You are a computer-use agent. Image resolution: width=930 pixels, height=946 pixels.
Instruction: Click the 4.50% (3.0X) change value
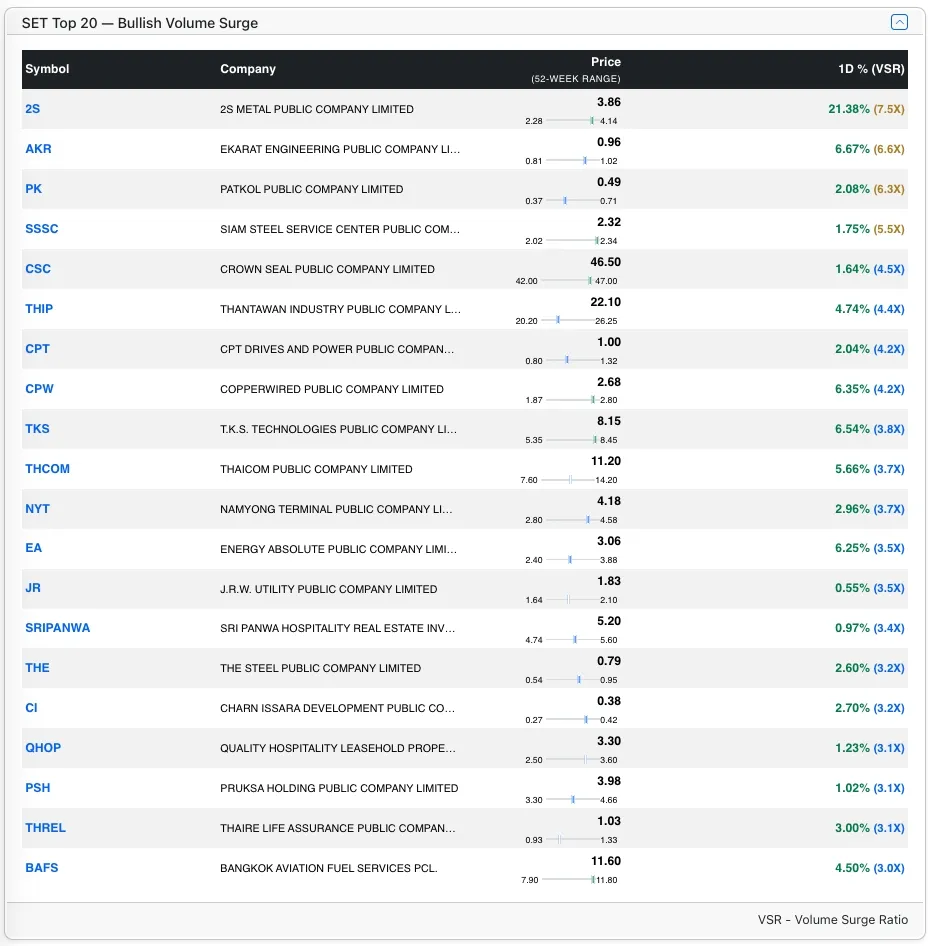870,868
